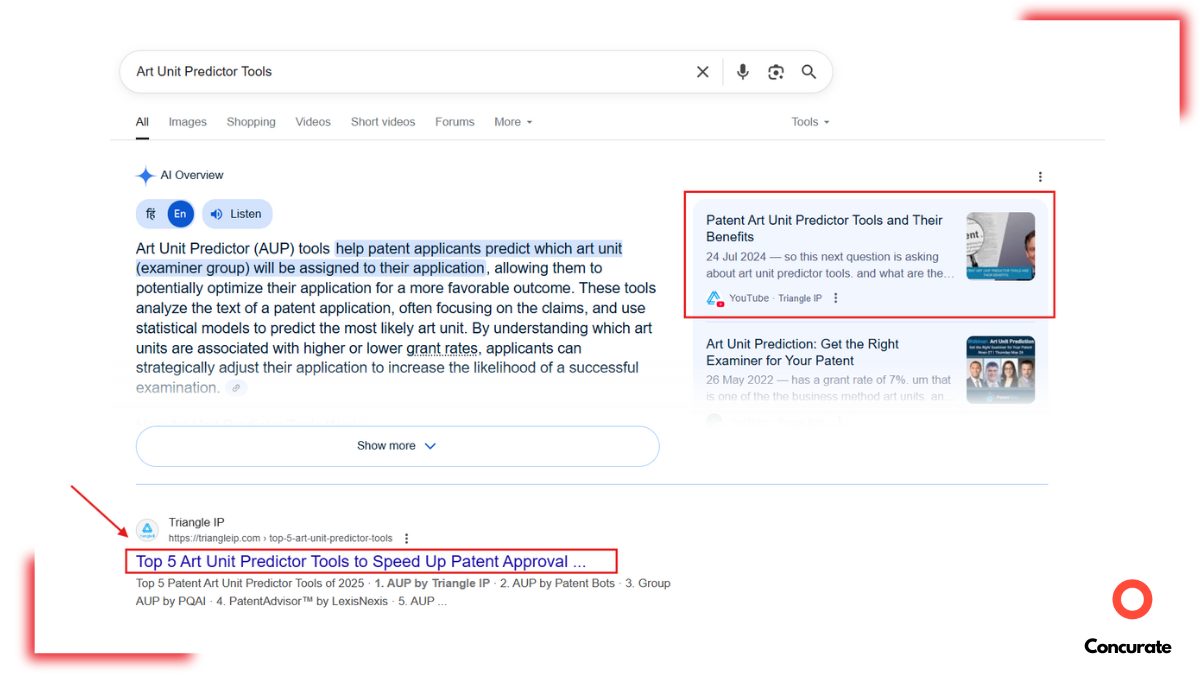1200x675 pixels.
Task: Click the 'grant rates' underlined term
Action: click(x=442, y=348)
